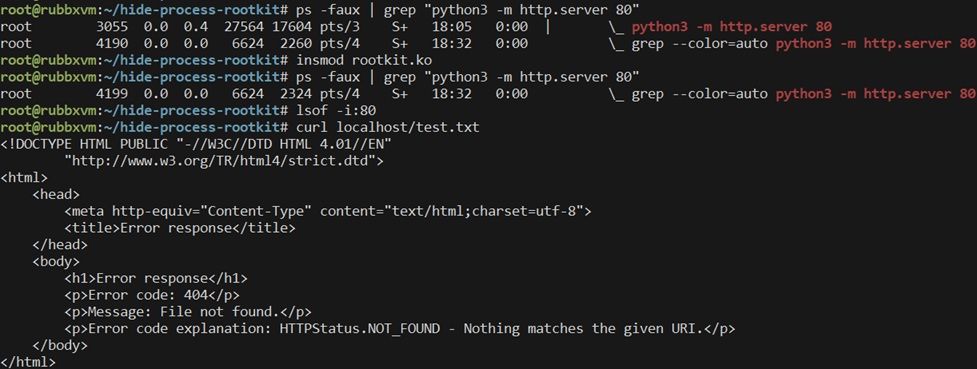
Task: Click the DOCTYPE HTML PUBLIC declaration line
Action: click(196, 145)
